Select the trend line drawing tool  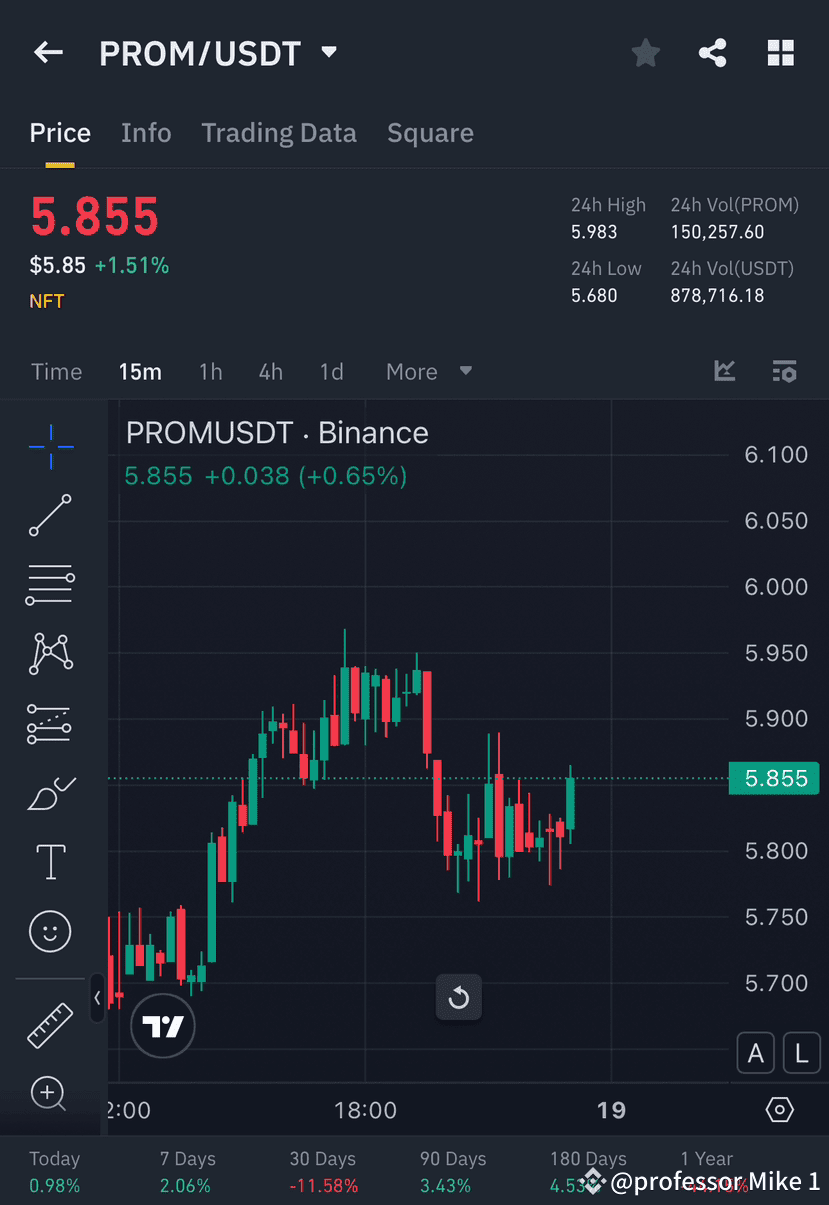[50, 516]
